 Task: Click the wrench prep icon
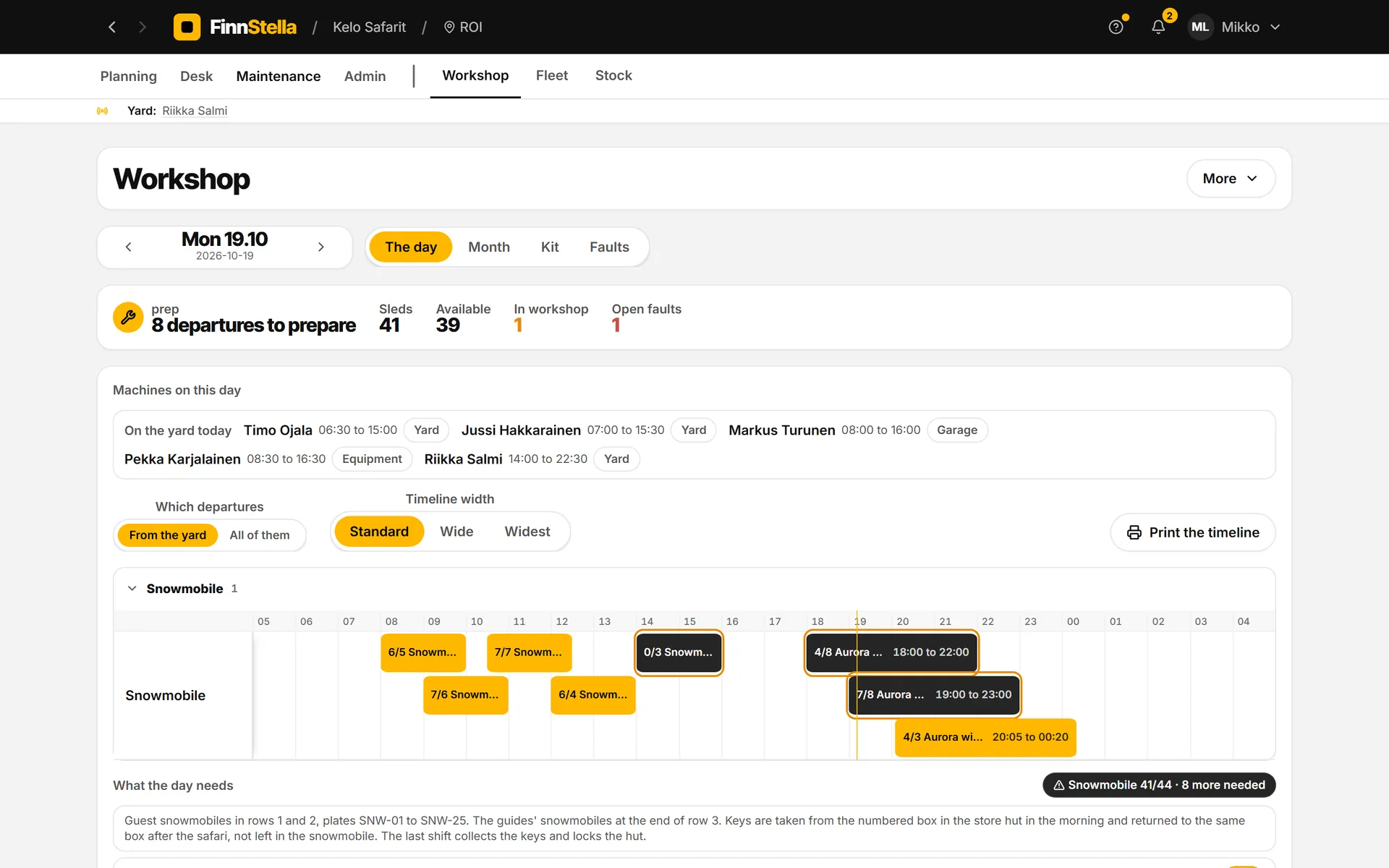(x=128, y=317)
